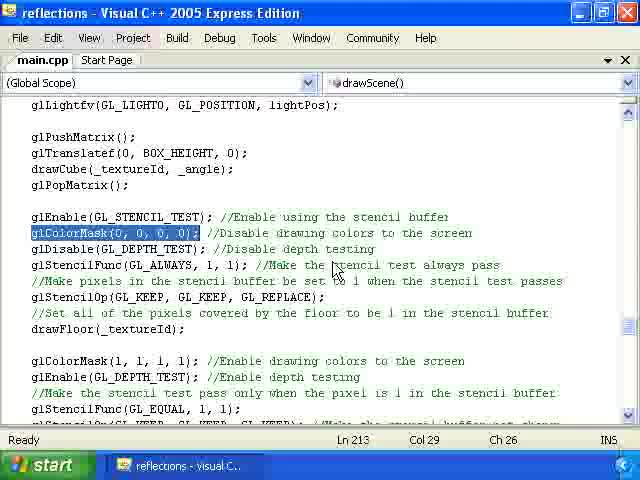Viewport: 640px width, 480px height.
Task: Open the Debug menu
Action: pyautogui.click(x=220, y=38)
